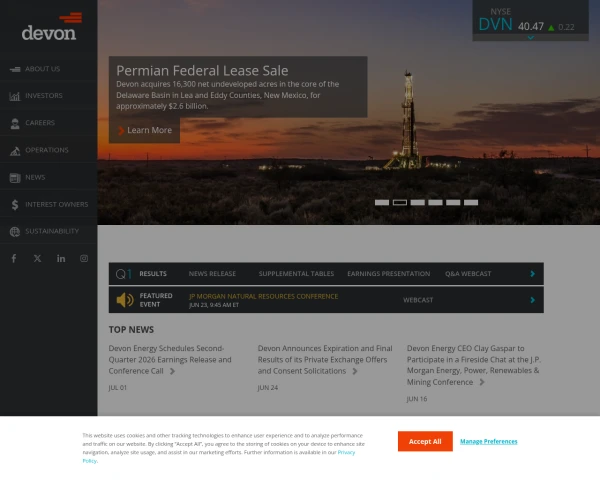Open the JP Morgan Natural Resources Conference link
600x480 pixels.
[x=264, y=296]
